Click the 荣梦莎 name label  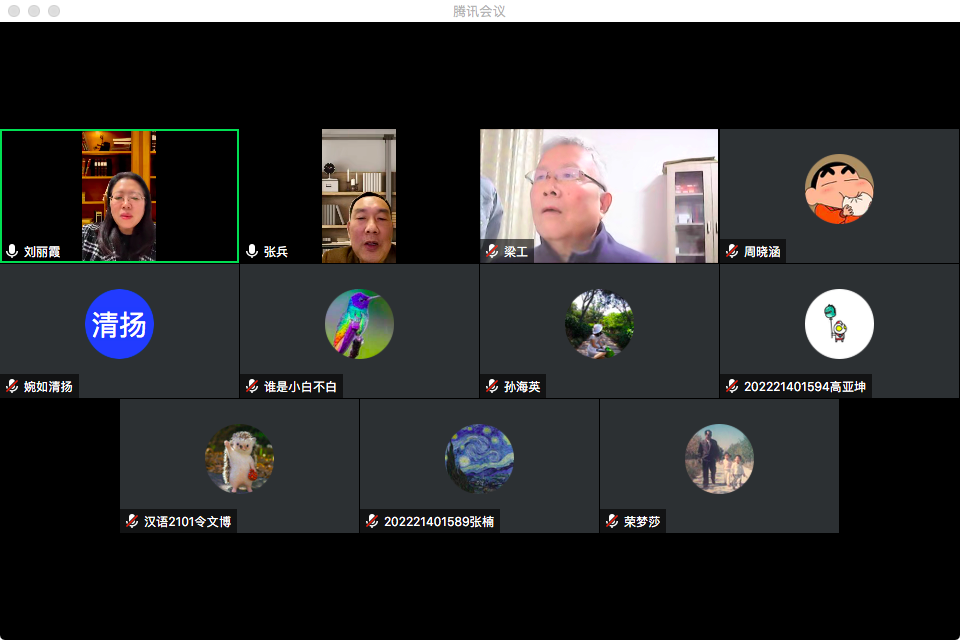(642, 521)
